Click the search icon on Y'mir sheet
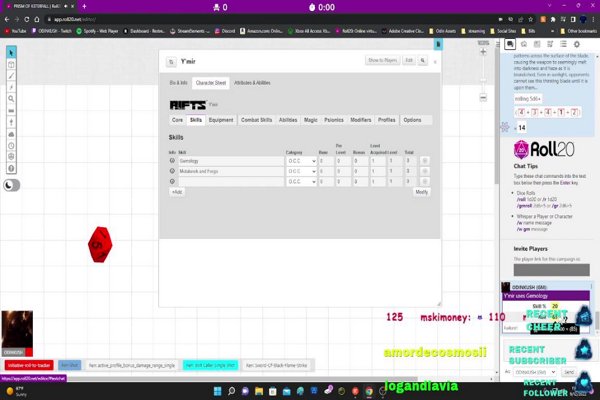 pyautogui.click(x=423, y=60)
